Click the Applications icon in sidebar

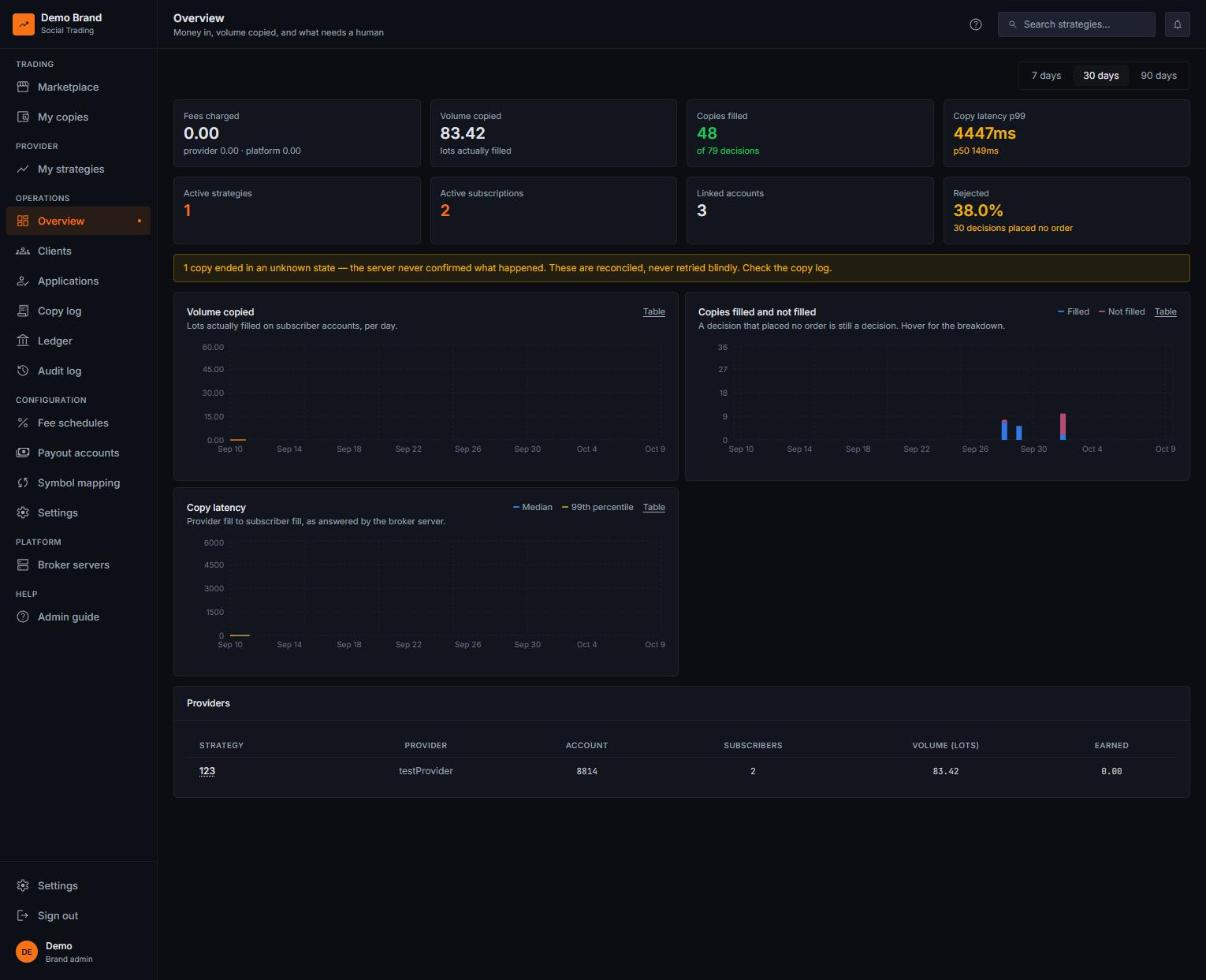tap(23, 281)
